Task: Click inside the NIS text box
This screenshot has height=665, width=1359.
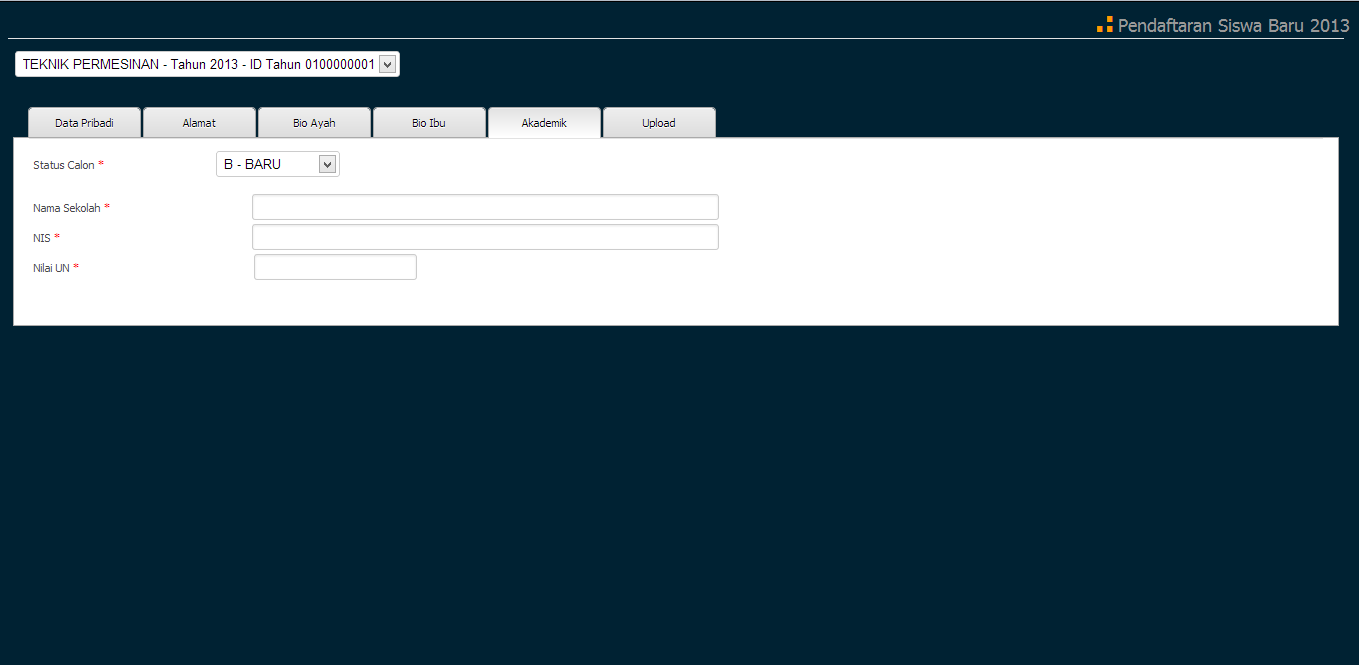Action: point(485,237)
